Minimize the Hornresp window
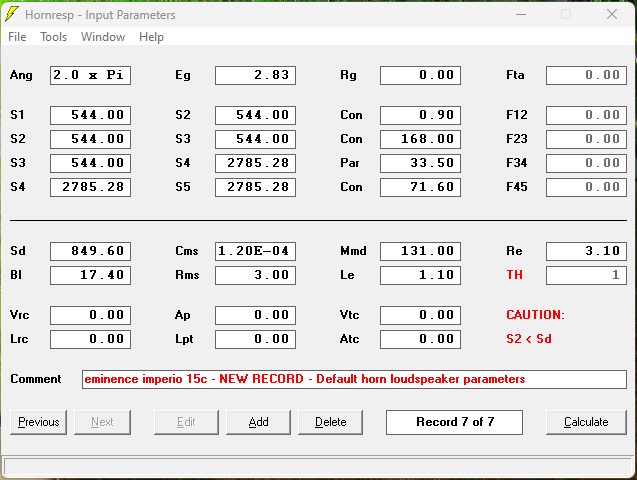This screenshot has width=637, height=480. tap(521, 15)
